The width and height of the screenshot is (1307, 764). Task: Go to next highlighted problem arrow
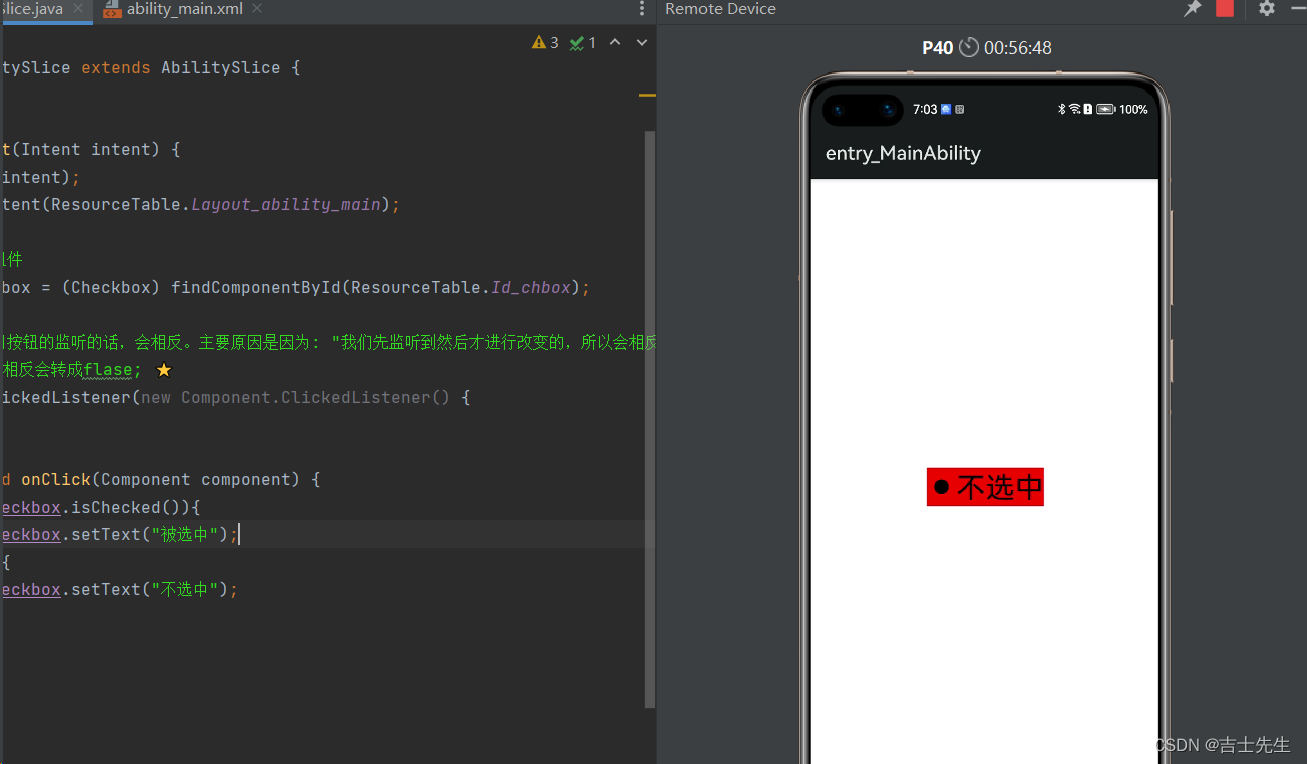(642, 42)
